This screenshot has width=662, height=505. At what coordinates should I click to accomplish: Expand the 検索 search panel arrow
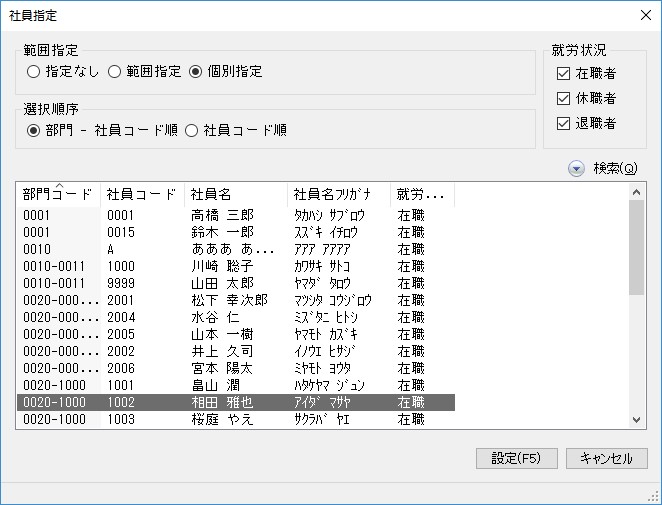pos(576,168)
